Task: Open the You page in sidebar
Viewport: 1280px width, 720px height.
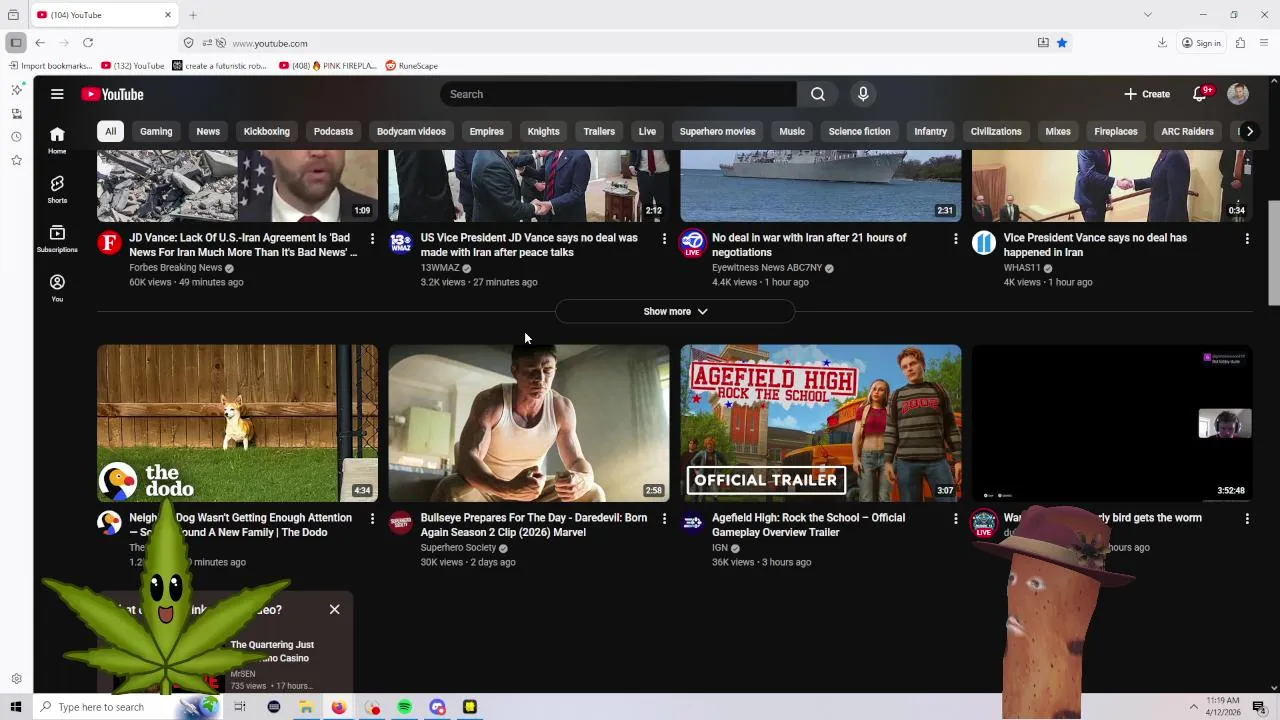Action: point(57,288)
